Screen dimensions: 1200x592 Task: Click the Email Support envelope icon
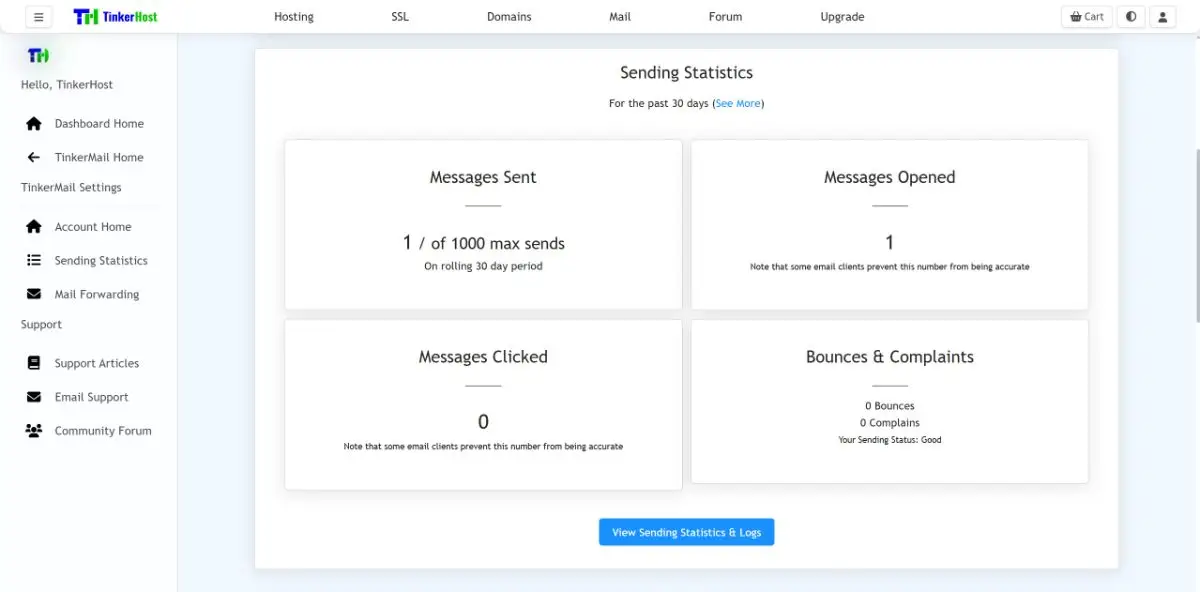[x=34, y=398]
